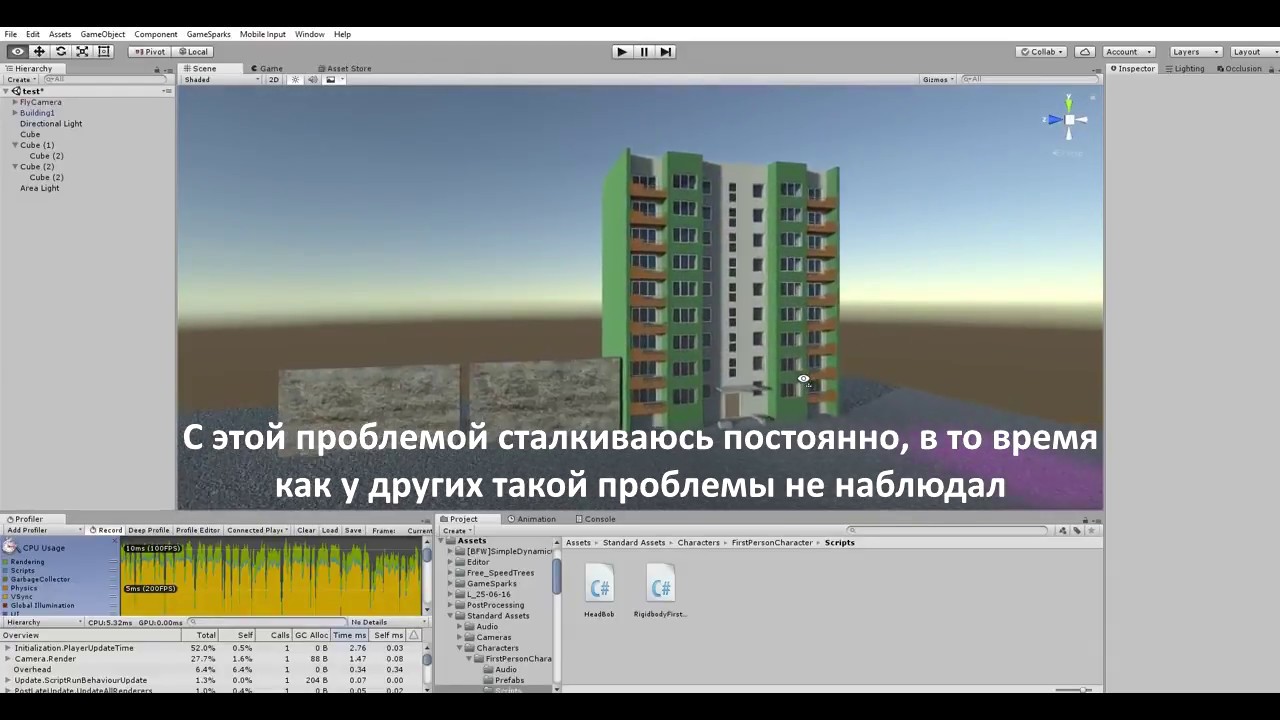The height and width of the screenshot is (720, 1280).
Task: Select the Scale tool
Action: [82, 52]
